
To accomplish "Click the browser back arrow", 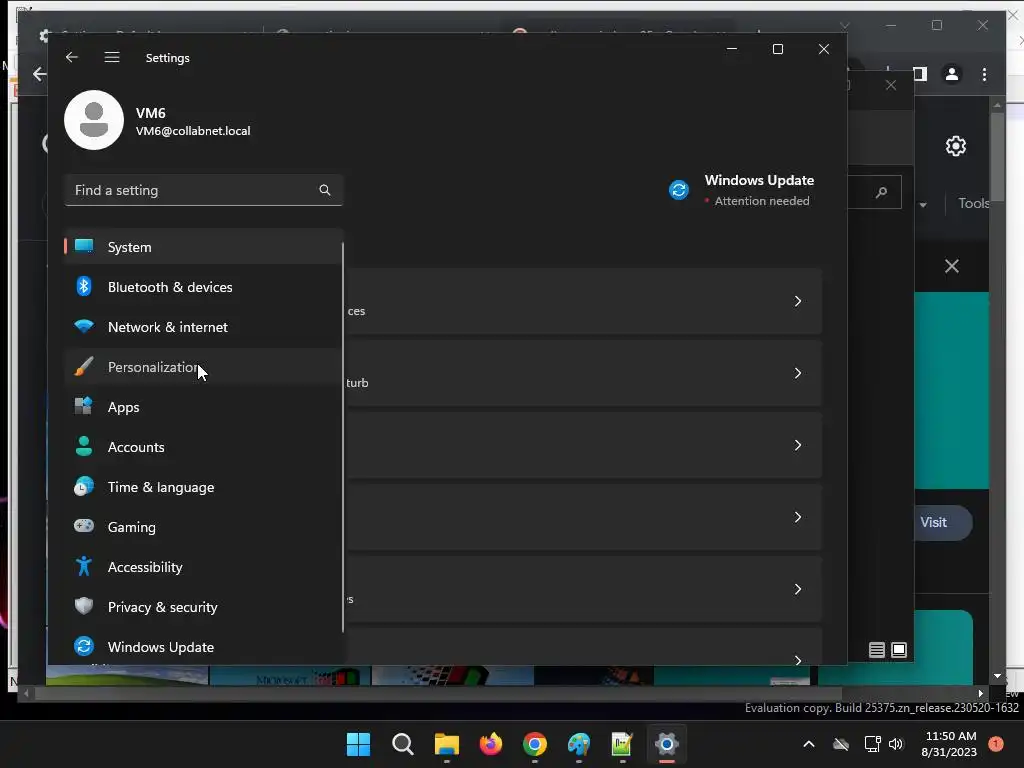I will click(x=39, y=74).
